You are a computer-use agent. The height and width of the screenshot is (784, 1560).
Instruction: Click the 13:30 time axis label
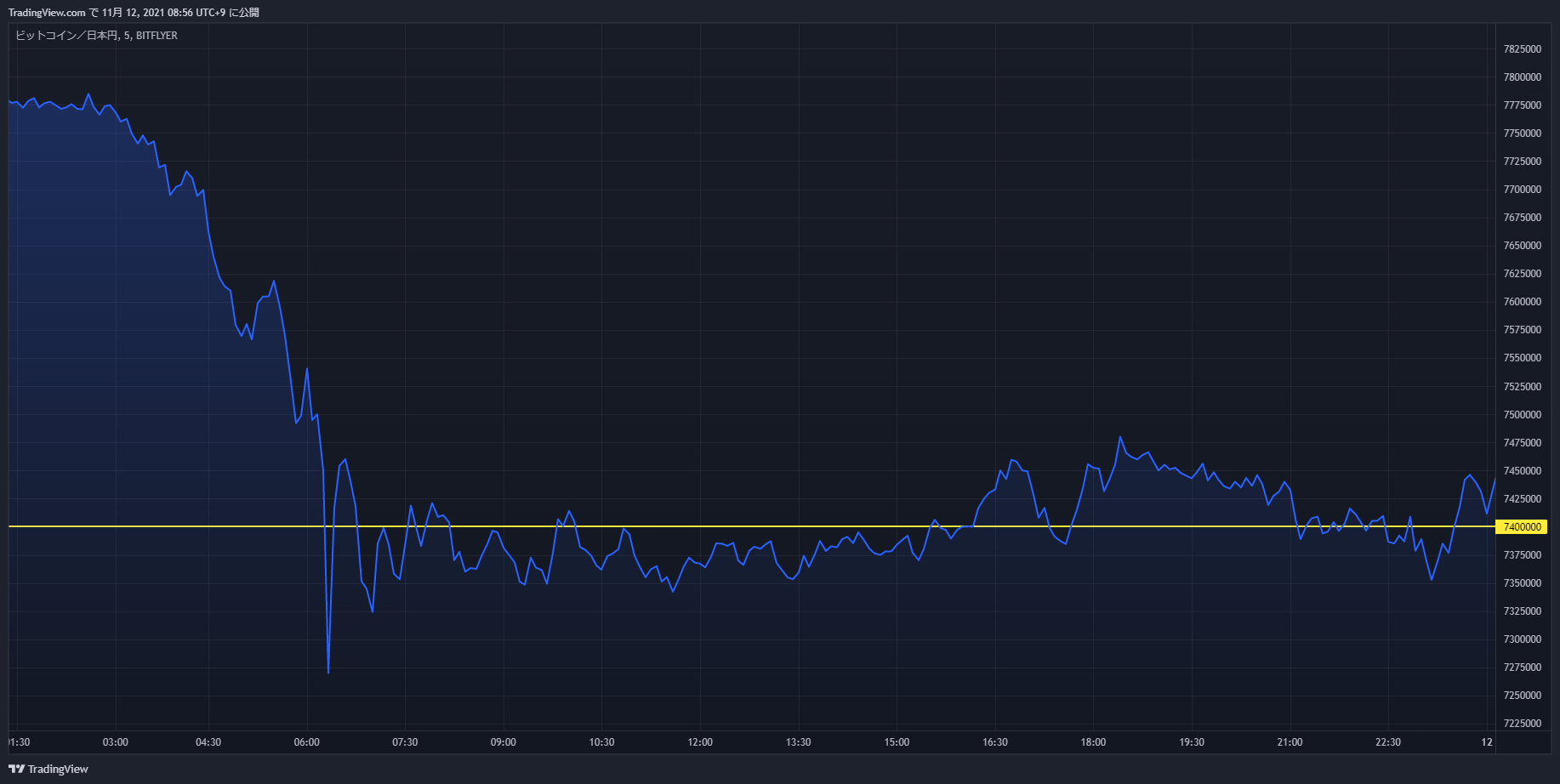click(799, 742)
